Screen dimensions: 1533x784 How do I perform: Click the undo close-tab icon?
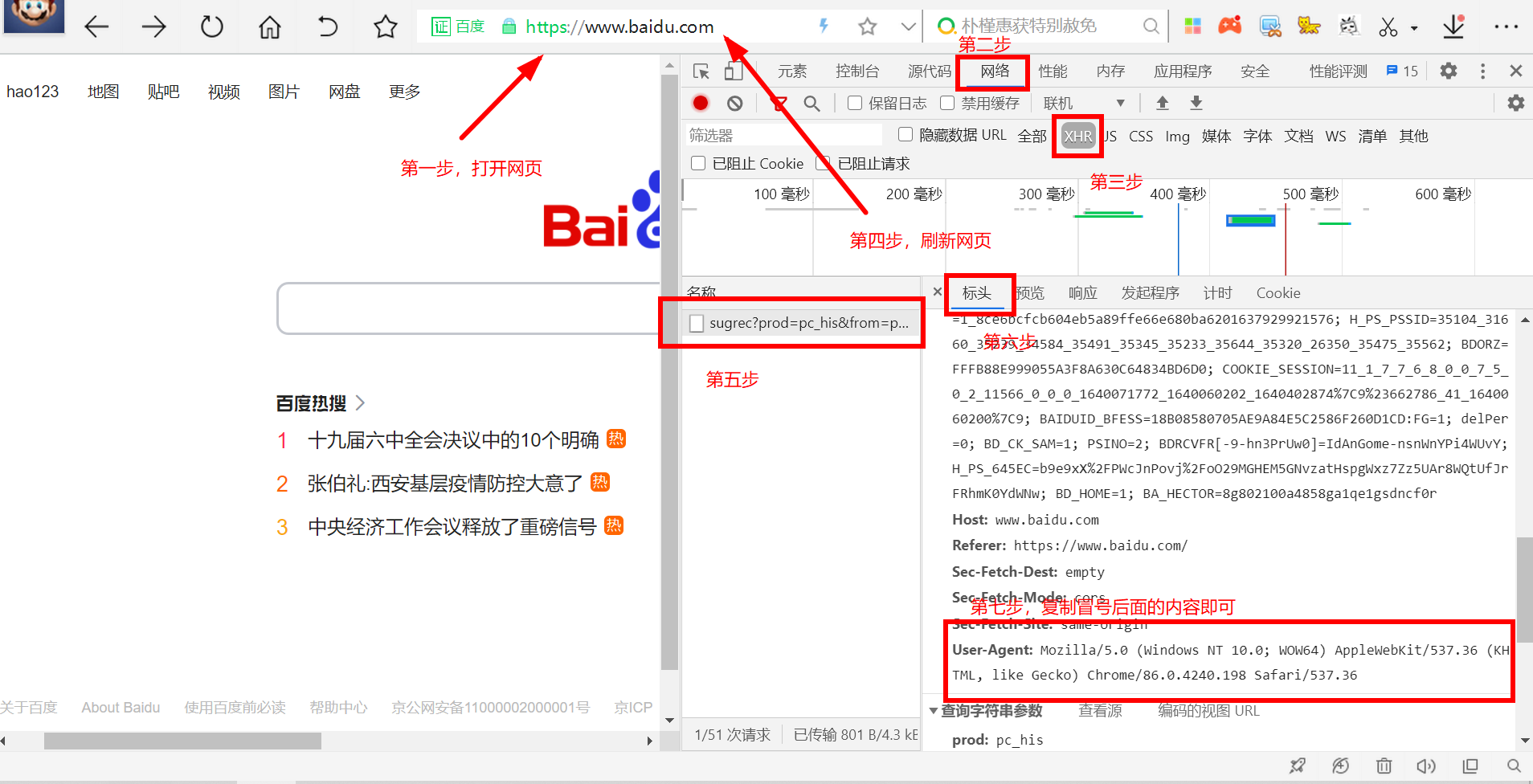pos(328,27)
